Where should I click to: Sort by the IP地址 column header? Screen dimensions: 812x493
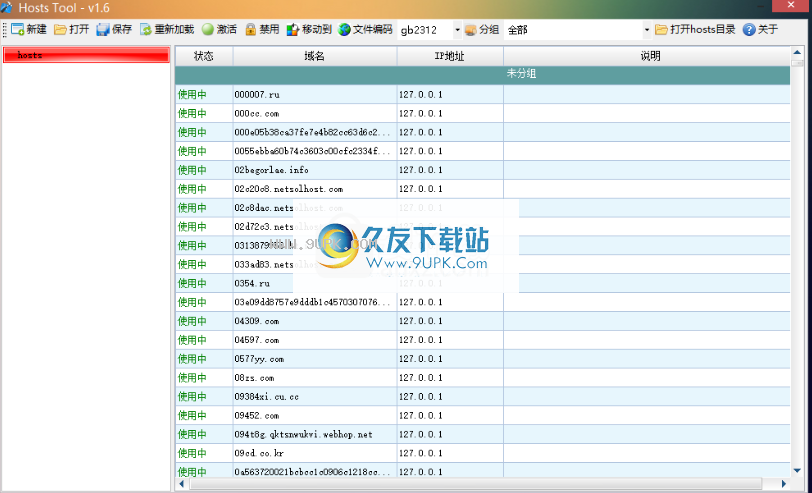[x=450, y=56]
